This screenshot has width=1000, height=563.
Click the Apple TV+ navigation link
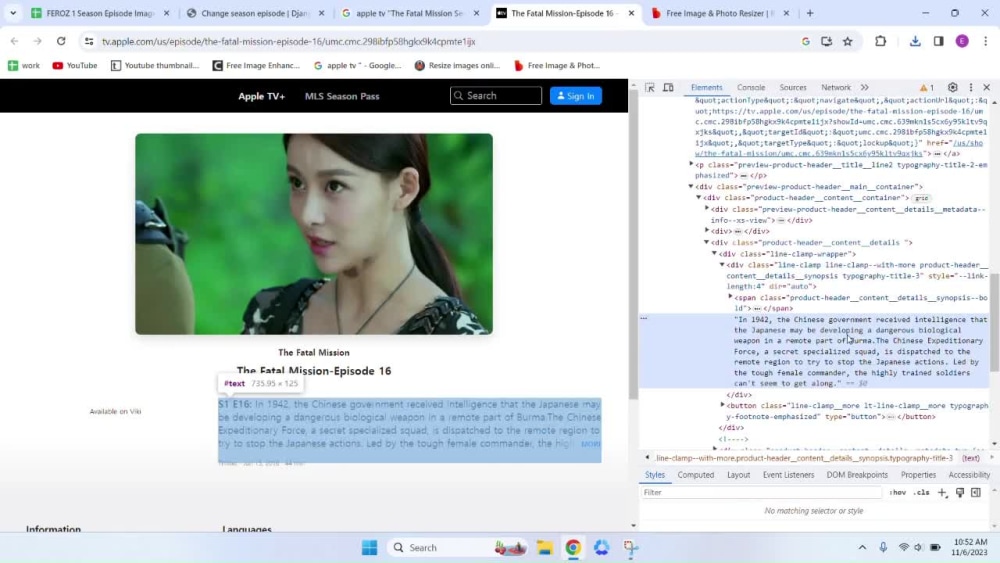coord(261,96)
